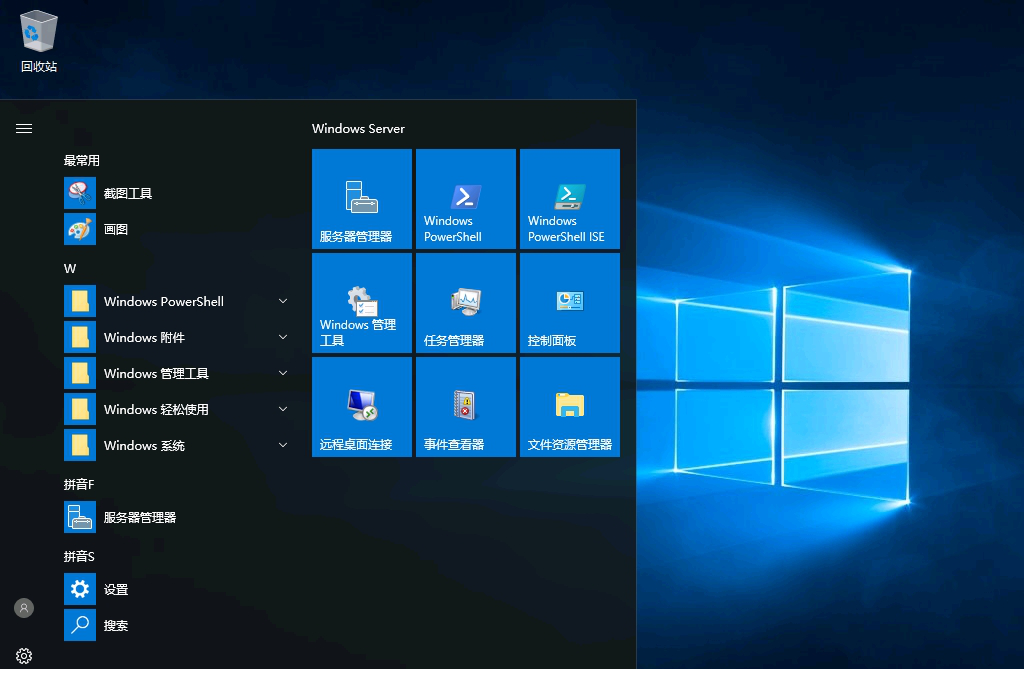Expand Windows 系统 folder chevron

point(283,445)
